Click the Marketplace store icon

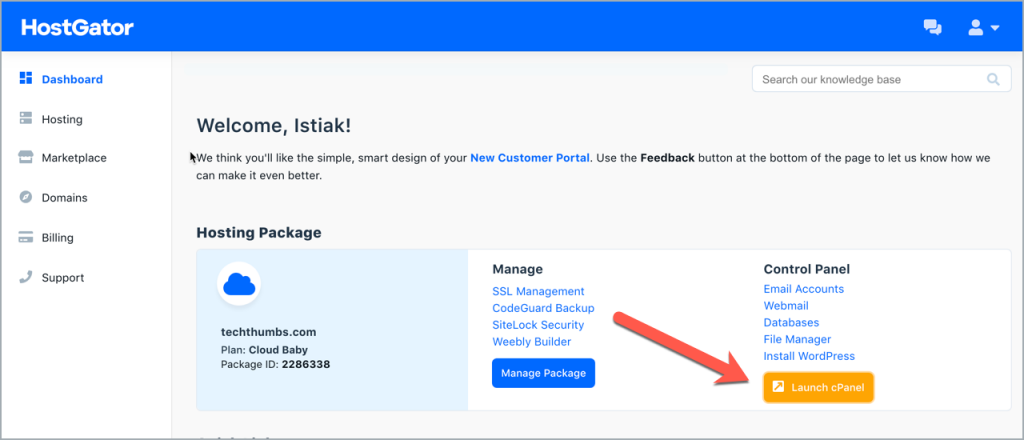[26, 158]
